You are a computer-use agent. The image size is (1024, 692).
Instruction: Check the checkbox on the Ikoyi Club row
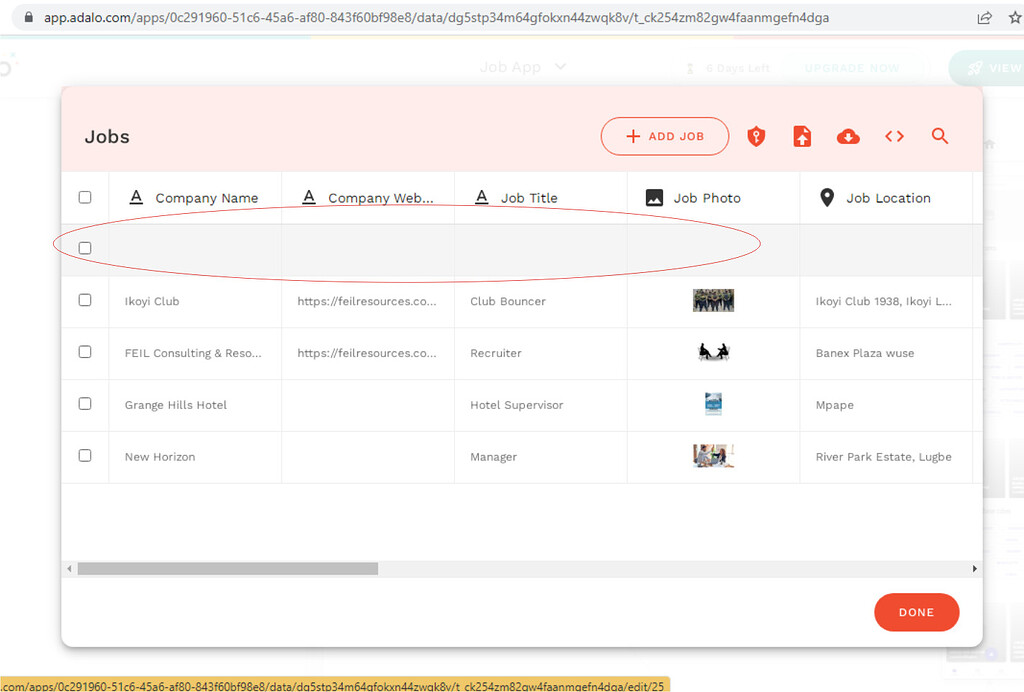[85, 301]
